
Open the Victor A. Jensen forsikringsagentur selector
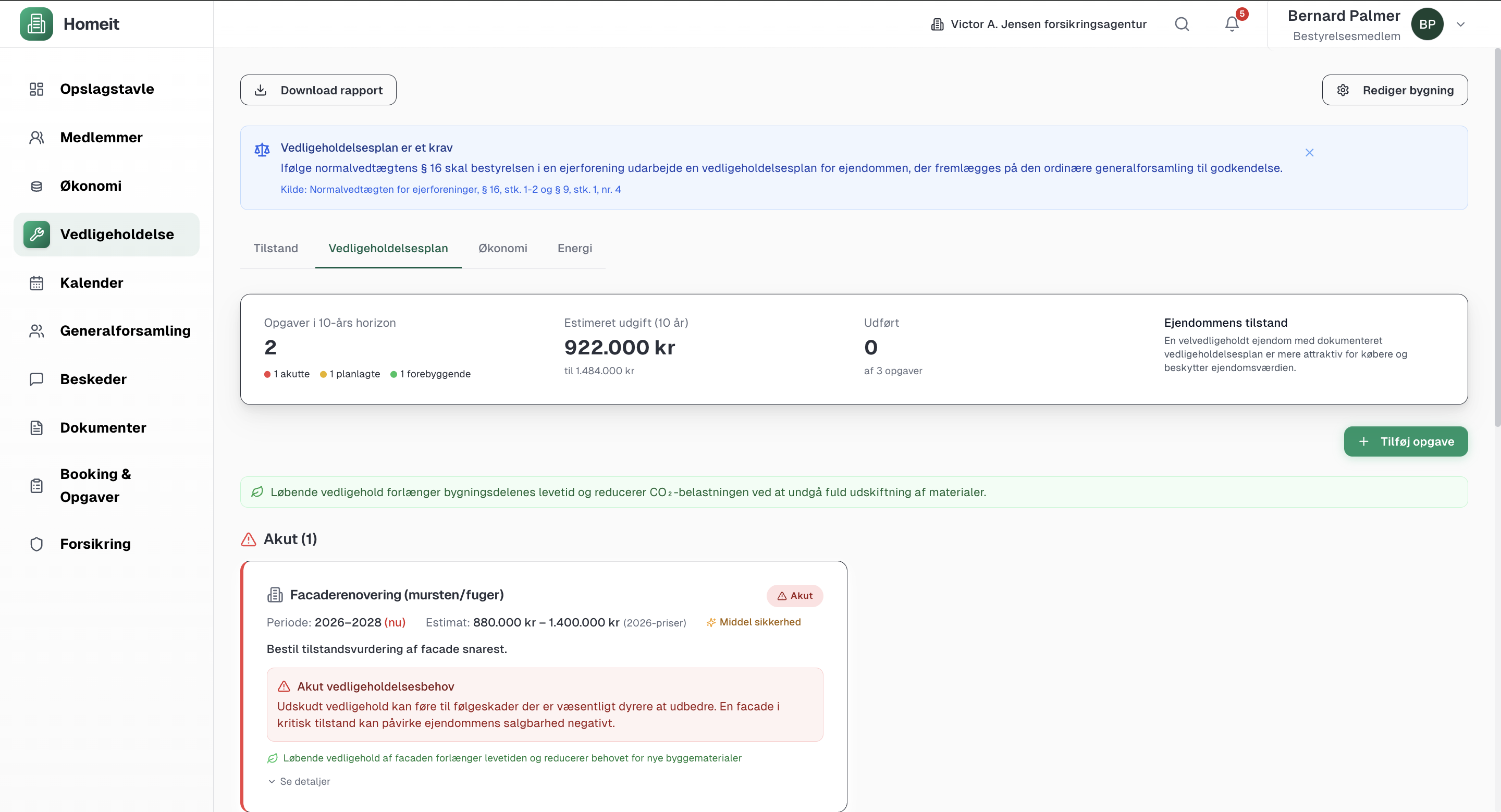click(x=1038, y=24)
